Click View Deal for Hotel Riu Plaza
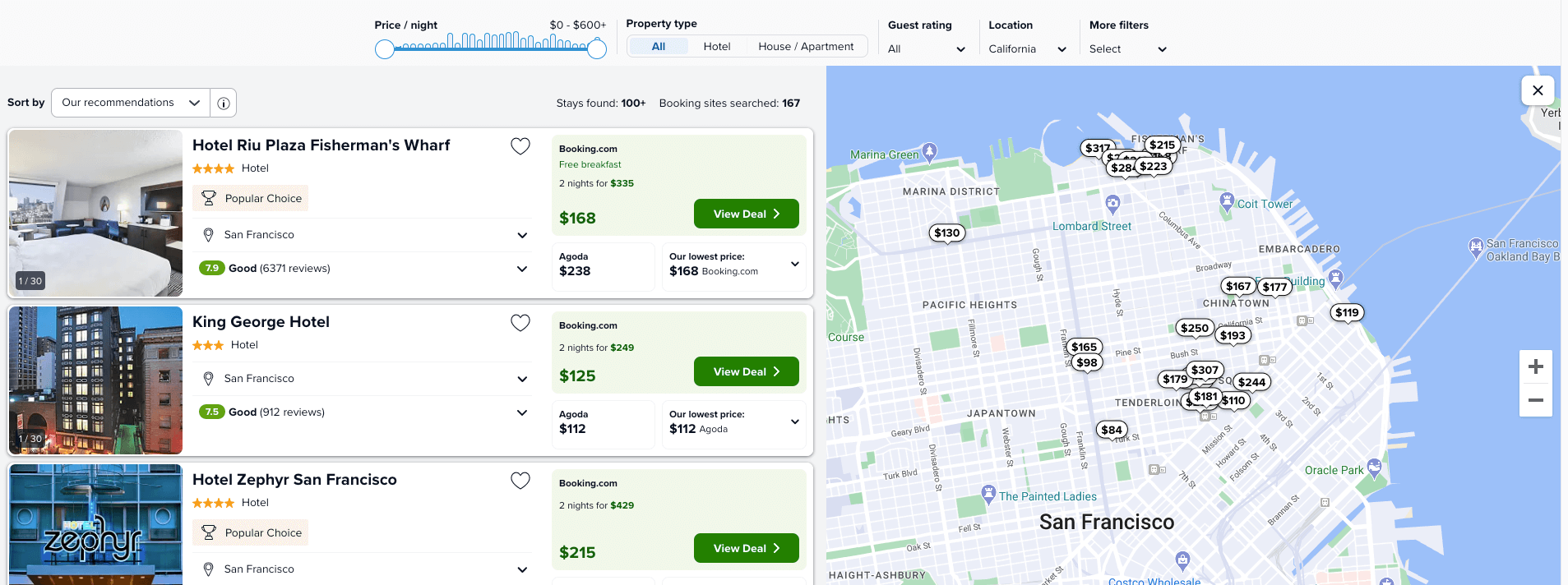This screenshot has height=585, width=1568. 745,214
